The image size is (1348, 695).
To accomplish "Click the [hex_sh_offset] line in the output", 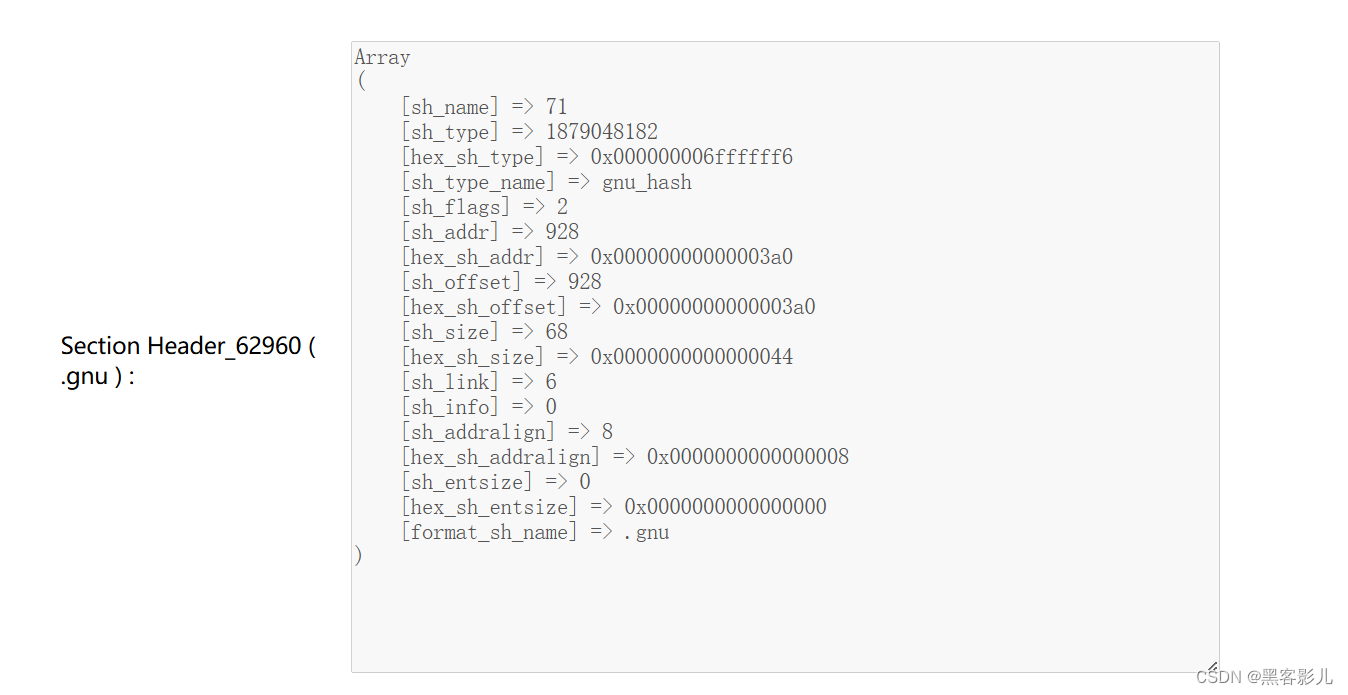I will (x=608, y=307).
